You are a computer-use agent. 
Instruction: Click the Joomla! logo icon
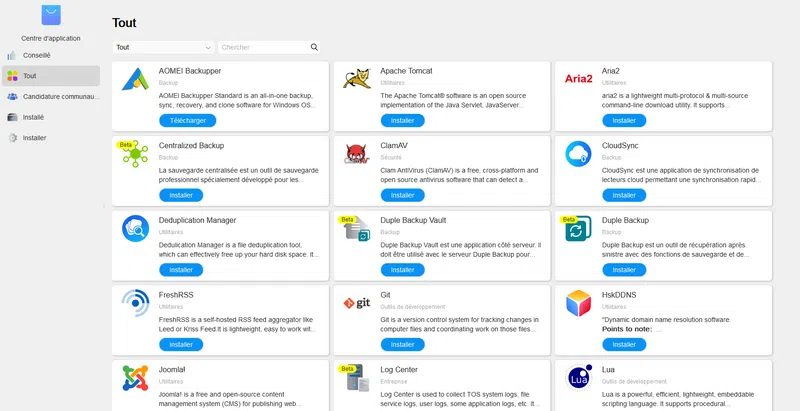(135, 378)
